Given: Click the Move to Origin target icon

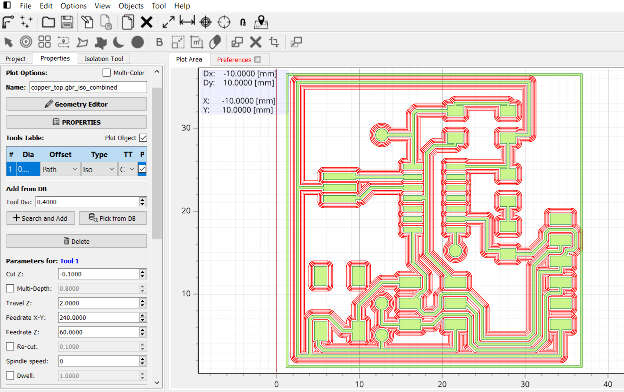Looking at the screenshot, I should [x=224, y=22].
